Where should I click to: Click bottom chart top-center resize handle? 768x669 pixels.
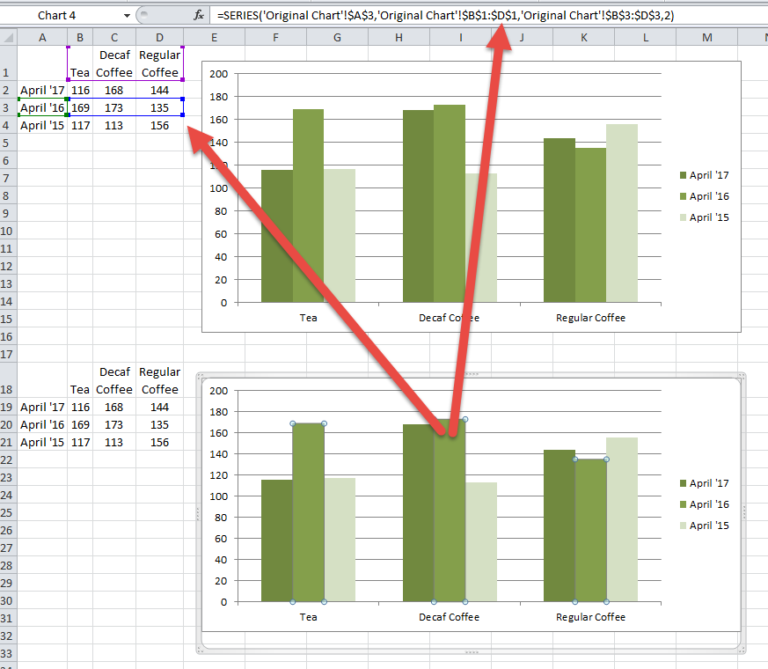(x=471, y=374)
